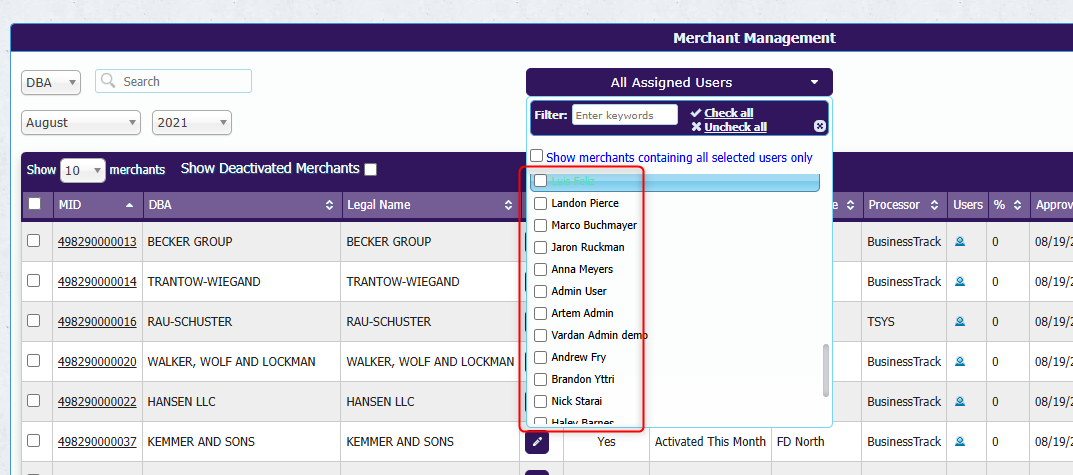Sort by DBA column arrows
Viewport: 1073px width, 475px height.
click(329, 205)
